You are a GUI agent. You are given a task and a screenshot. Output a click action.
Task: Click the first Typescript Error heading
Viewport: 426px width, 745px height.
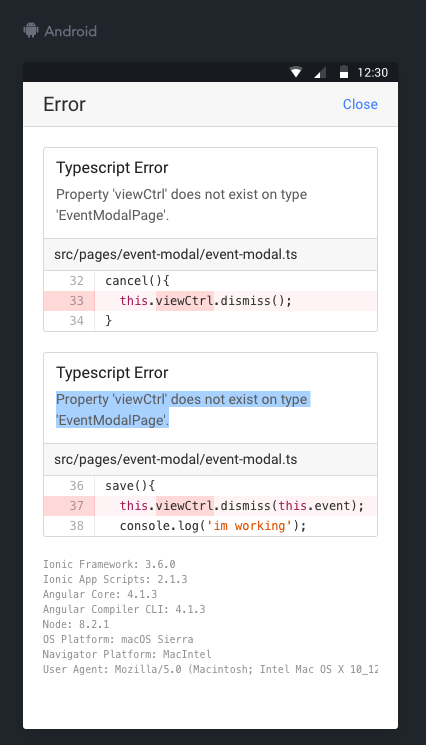[112, 168]
